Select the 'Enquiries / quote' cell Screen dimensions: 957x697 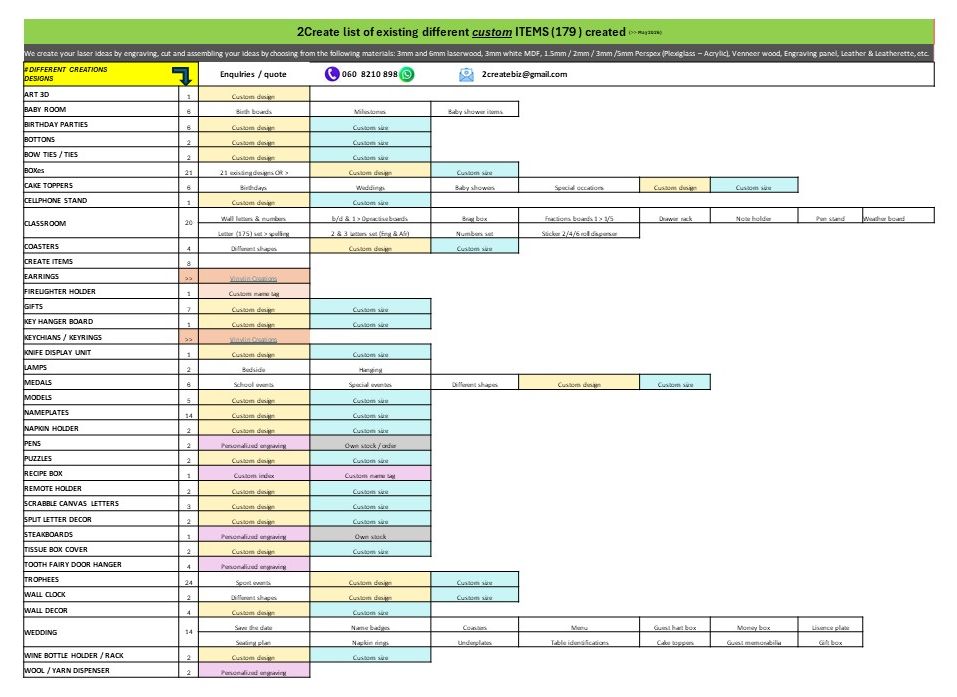pos(253,74)
